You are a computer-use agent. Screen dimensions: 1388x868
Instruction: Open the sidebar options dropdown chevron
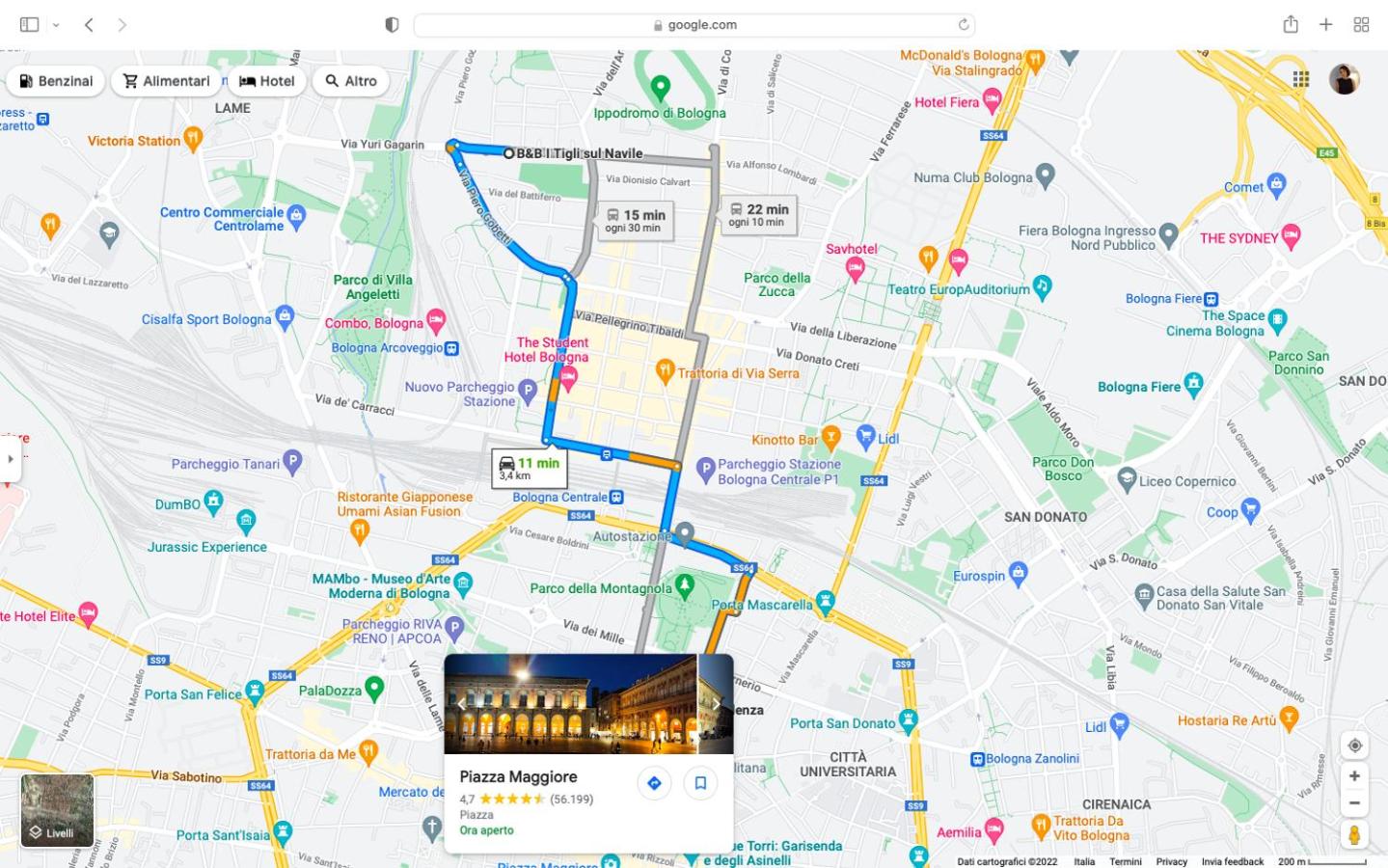coord(56,25)
